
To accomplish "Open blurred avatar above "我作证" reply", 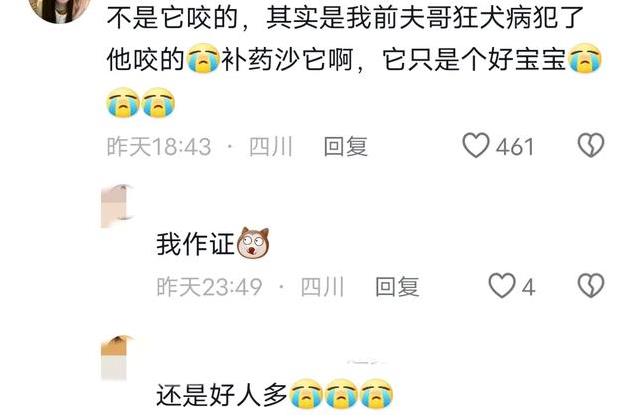I will [x=117, y=206].
